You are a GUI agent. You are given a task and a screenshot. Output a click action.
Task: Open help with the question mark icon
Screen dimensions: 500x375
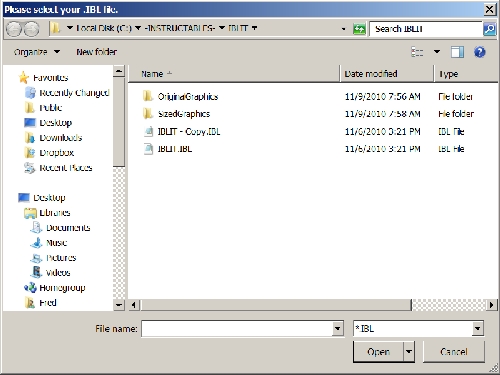point(480,52)
